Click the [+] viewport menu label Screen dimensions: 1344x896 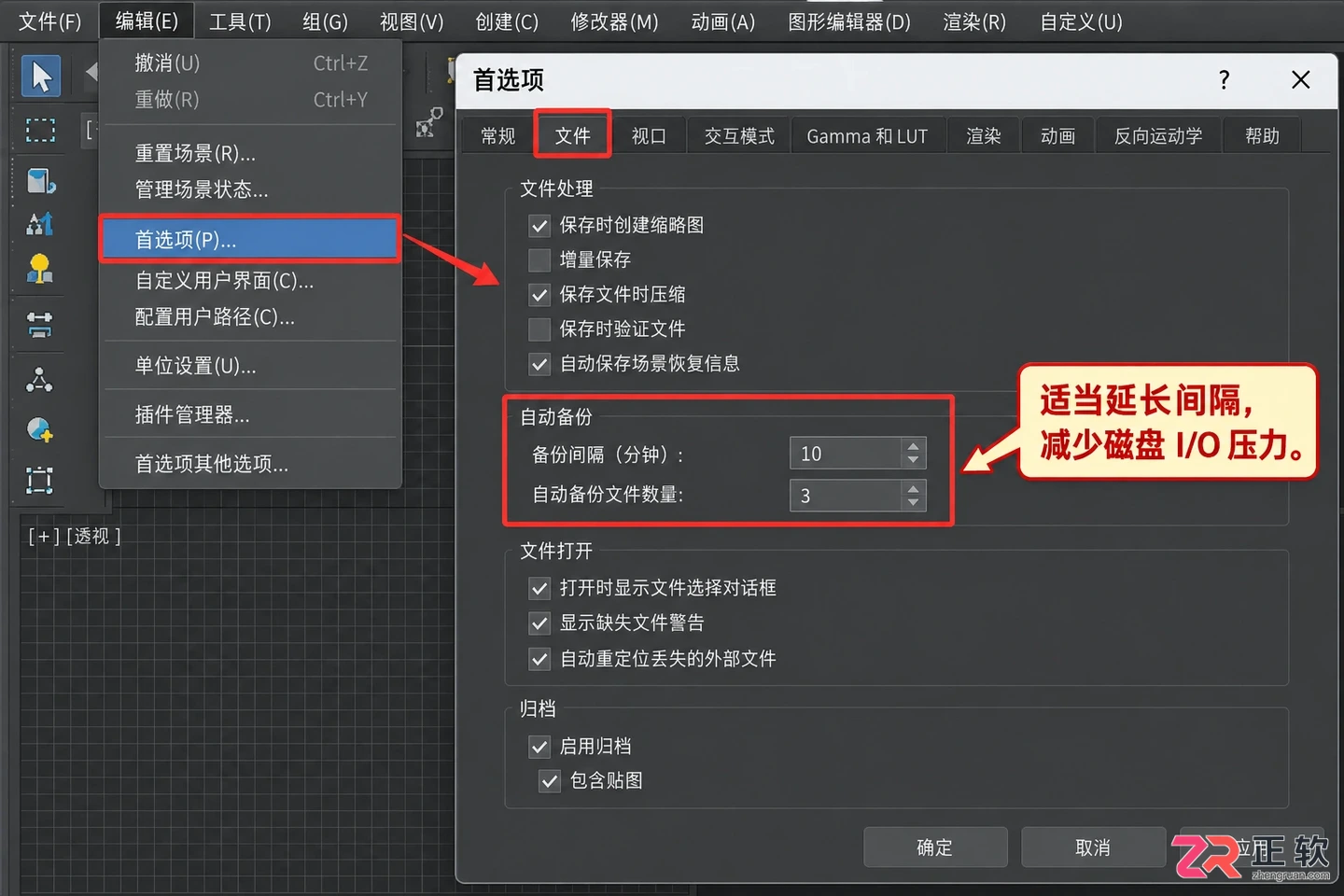[x=44, y=537]
